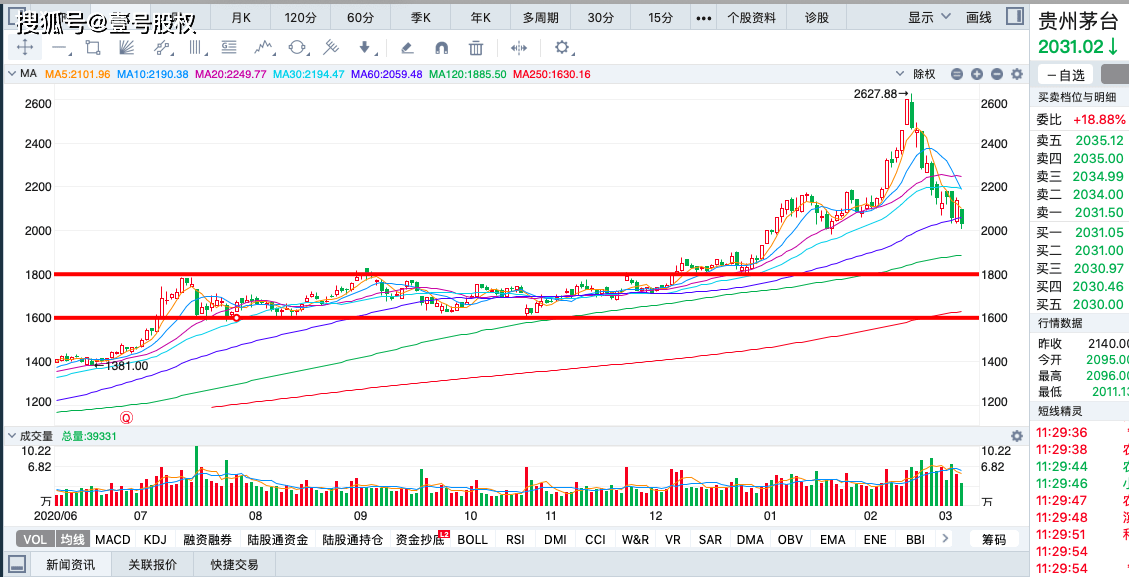The height and width of the screenshot is (577, 1129).
Task: Click the 快捷交易 quick trade button
Action: (x=234, y=565)
